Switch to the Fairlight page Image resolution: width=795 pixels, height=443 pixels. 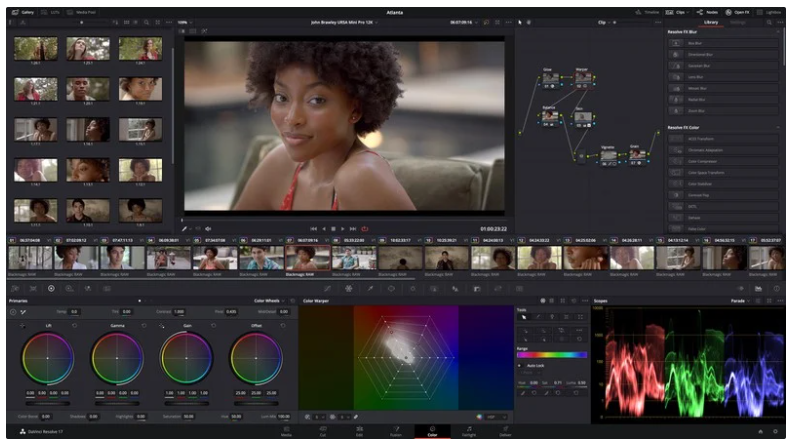469,431
